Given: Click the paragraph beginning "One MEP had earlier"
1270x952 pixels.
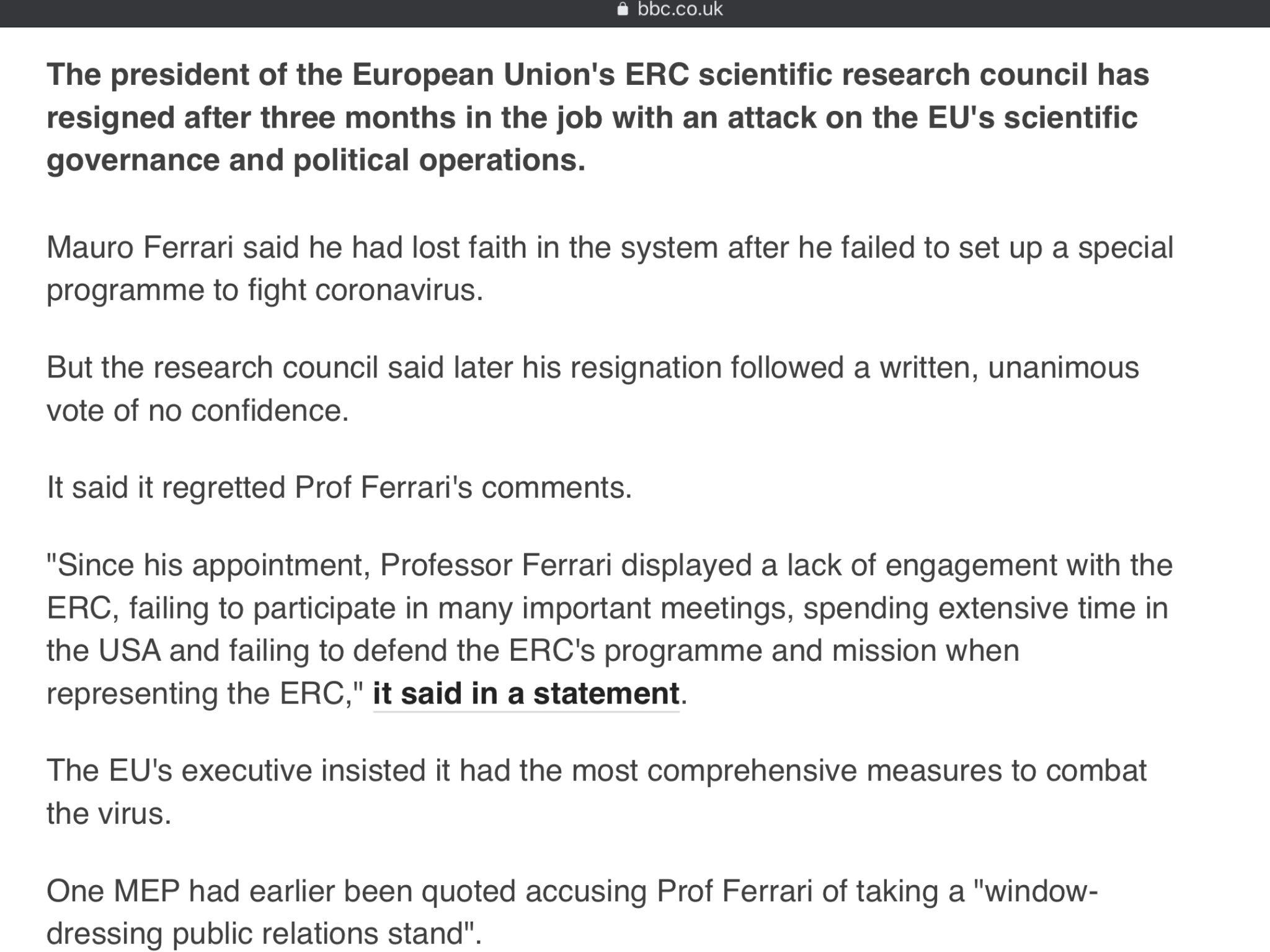Looking at the screenshot, I should click(572, 912).
